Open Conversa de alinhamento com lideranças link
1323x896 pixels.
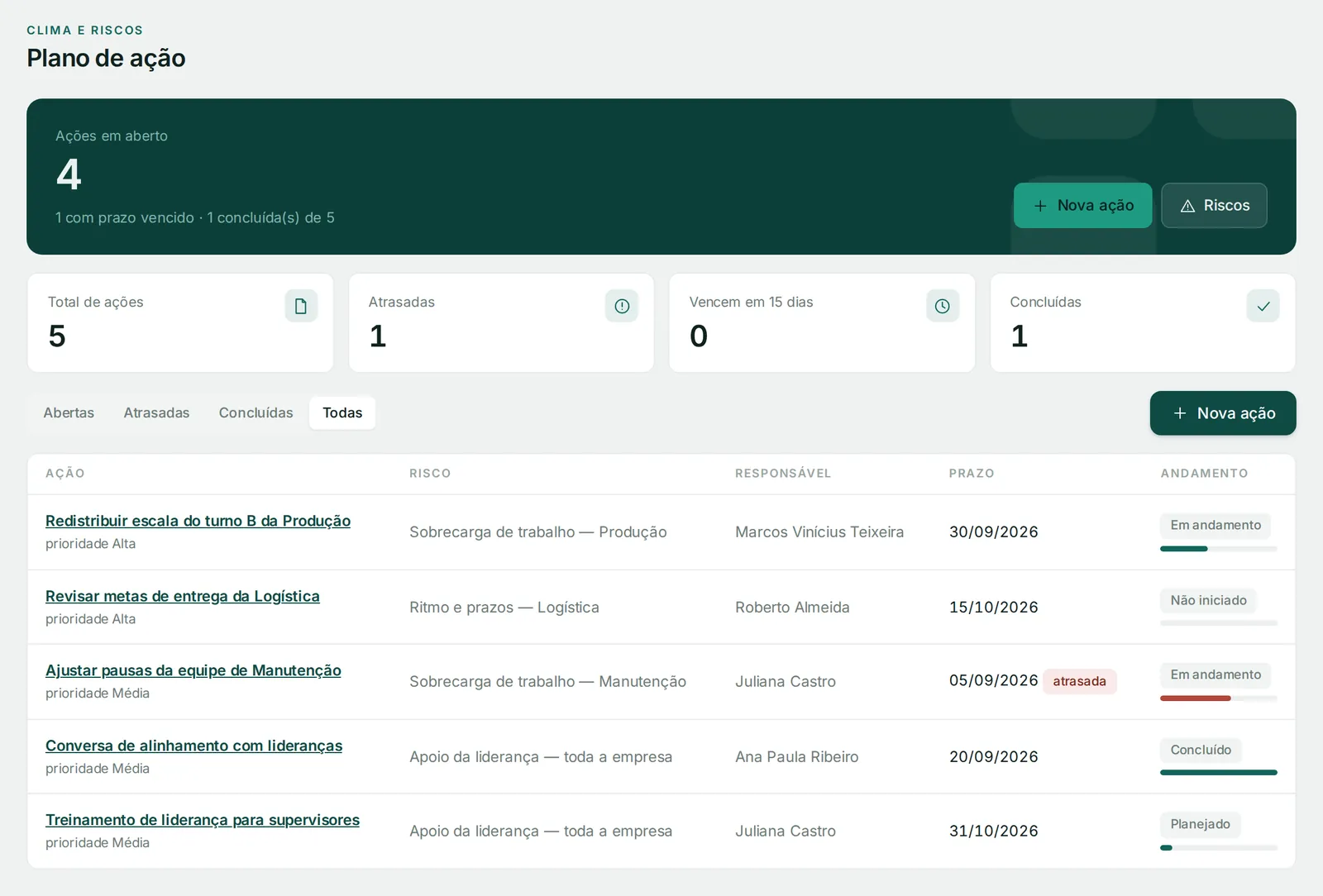(193, 746)
